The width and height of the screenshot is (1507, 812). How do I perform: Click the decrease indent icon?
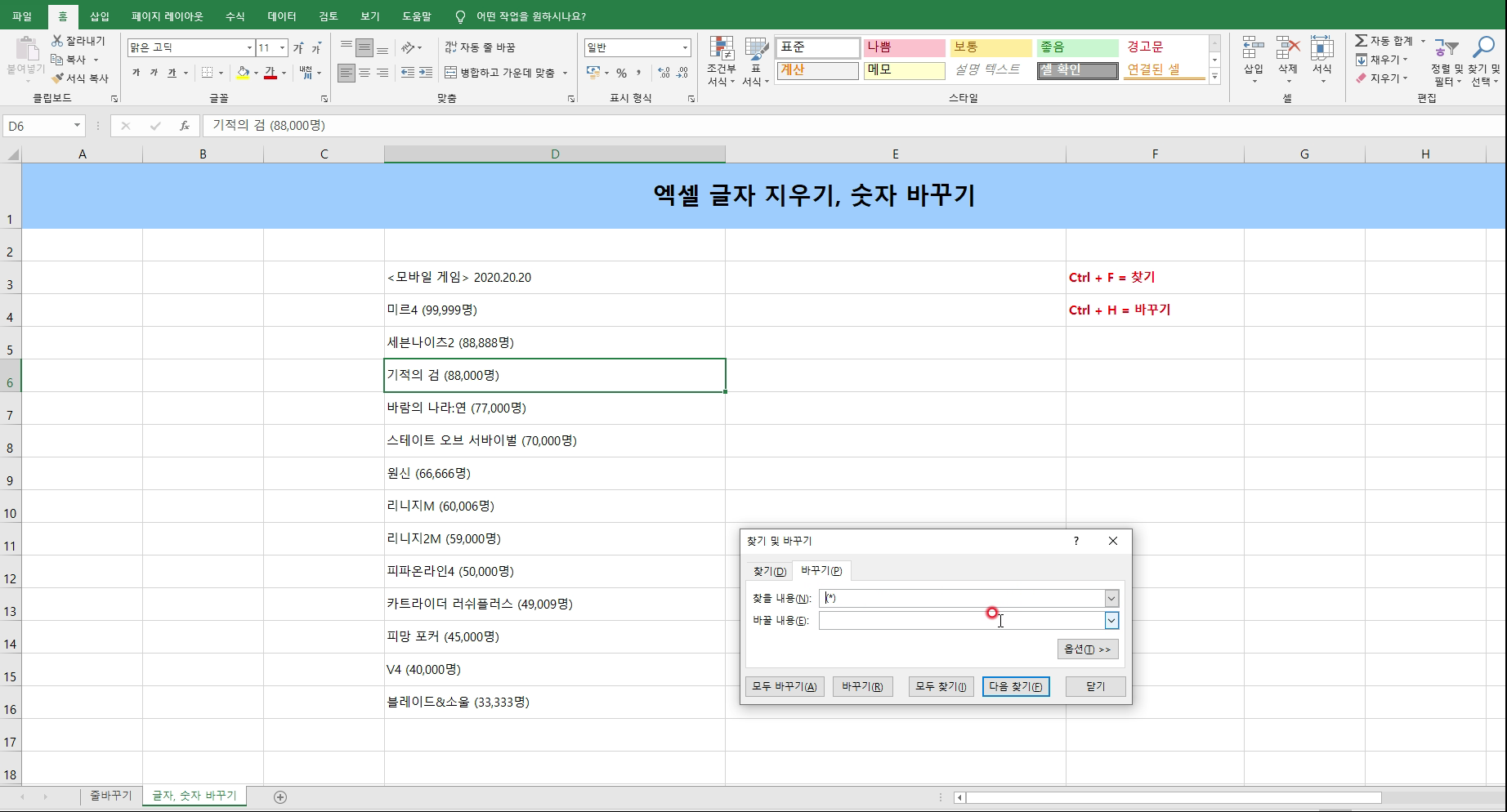pyautogui.click(x=408, y=73)
